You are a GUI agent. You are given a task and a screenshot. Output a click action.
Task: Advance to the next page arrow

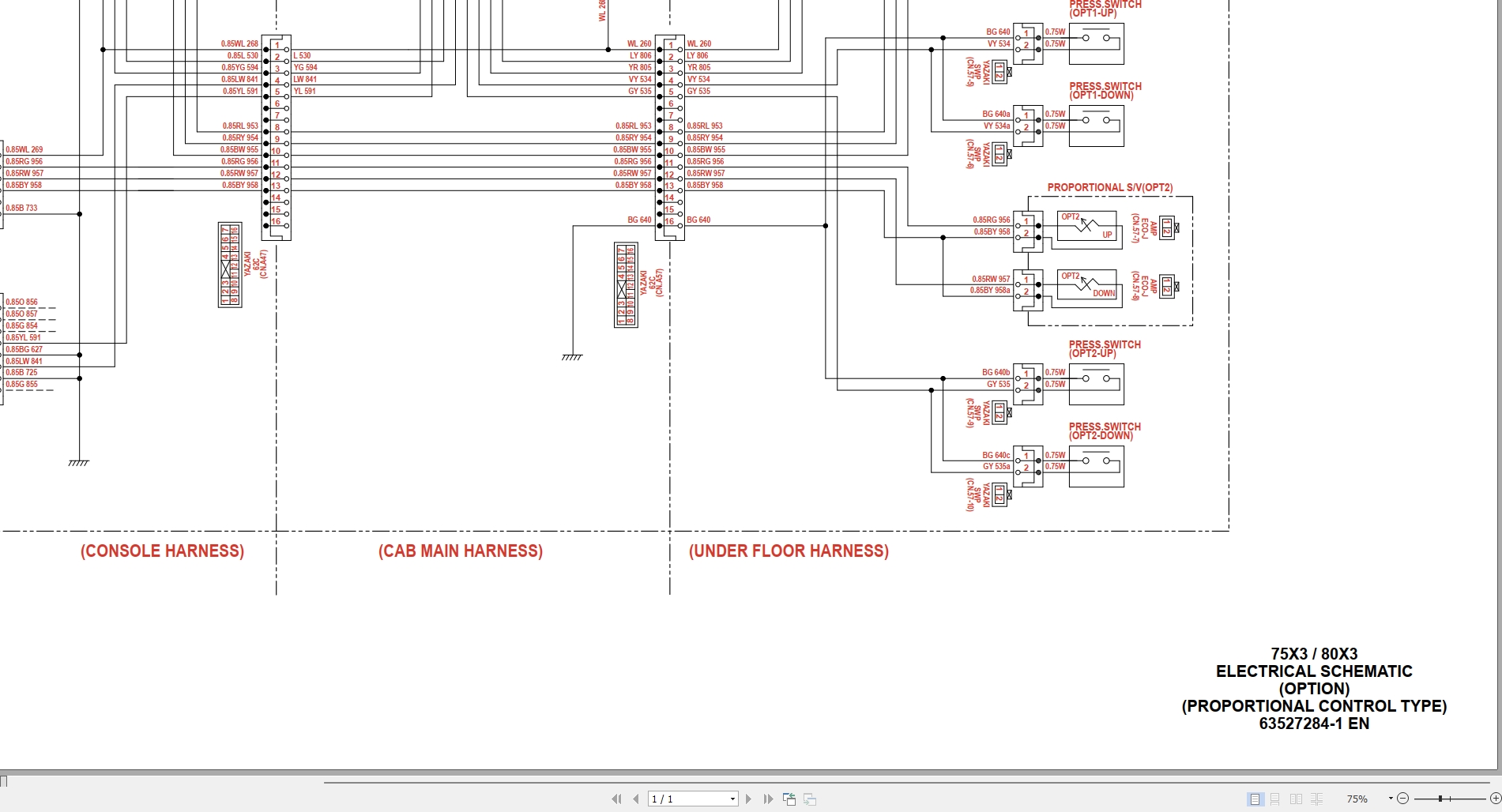coord(747,799)
